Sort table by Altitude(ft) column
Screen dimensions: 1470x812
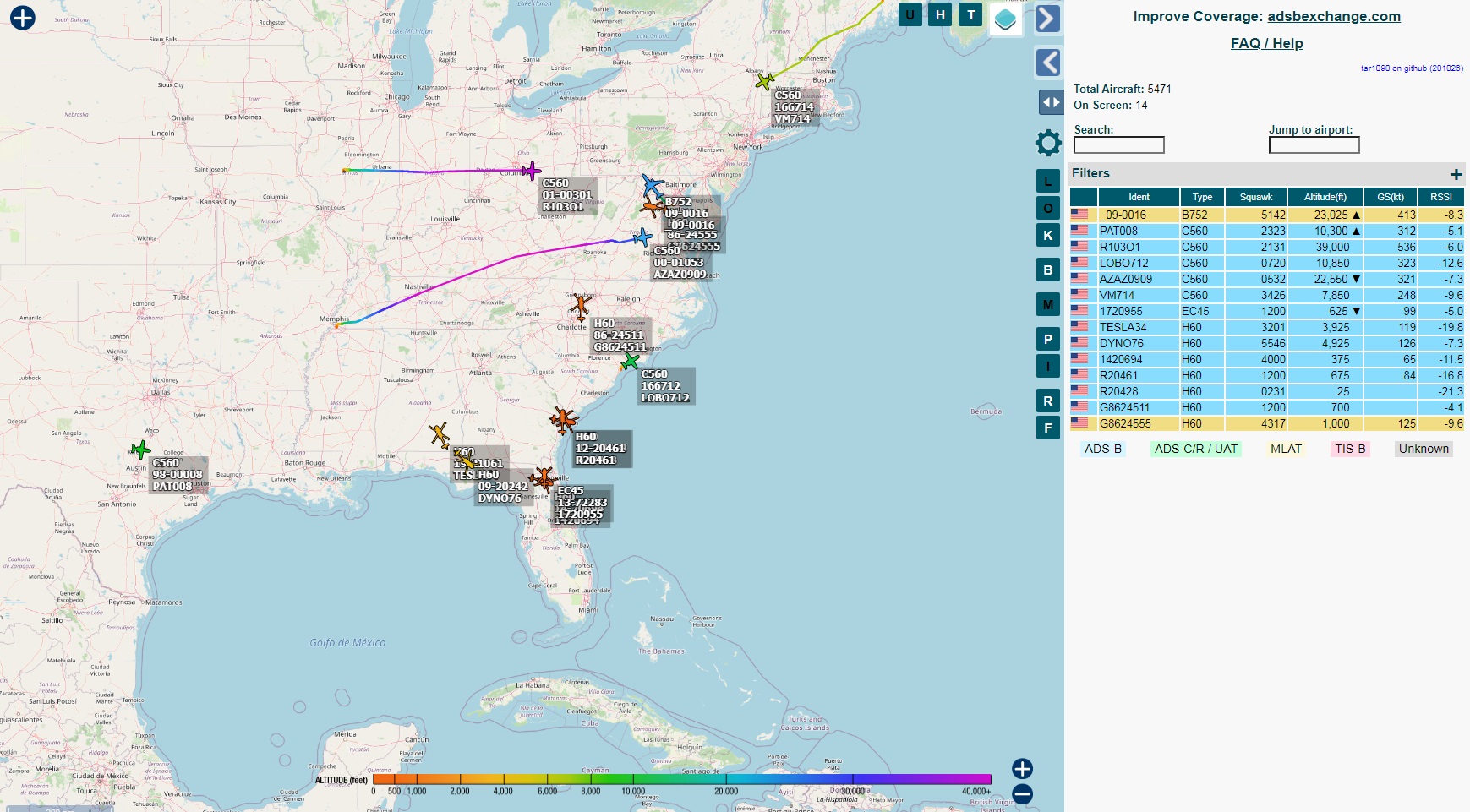click(1325, 197)
